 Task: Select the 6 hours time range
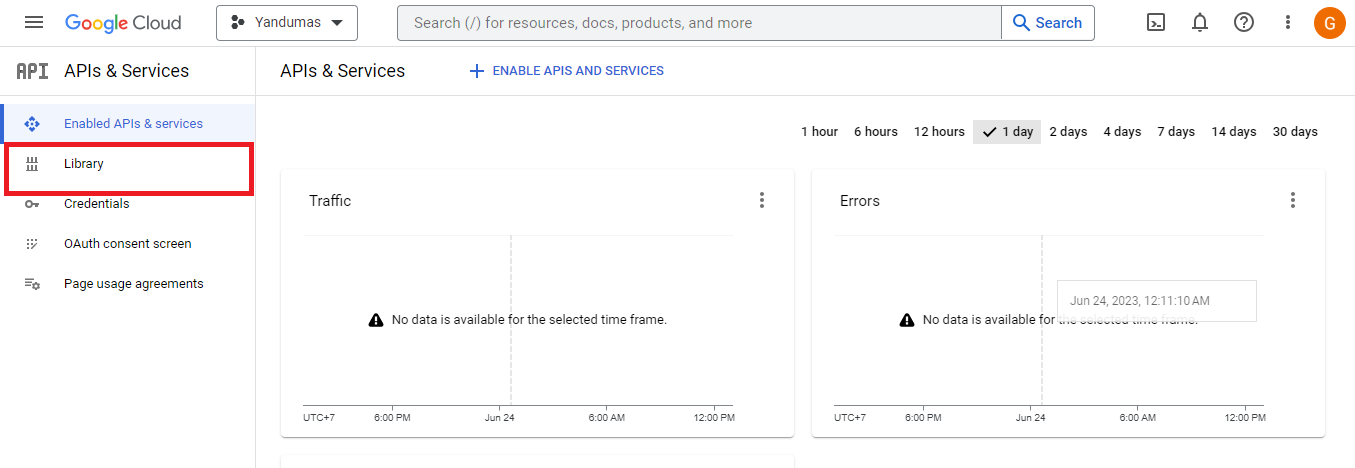tap(876, 132)
